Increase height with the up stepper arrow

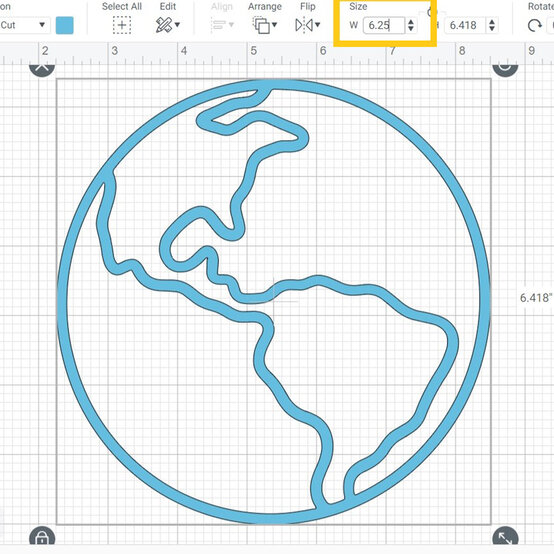(x=492, y=22)
